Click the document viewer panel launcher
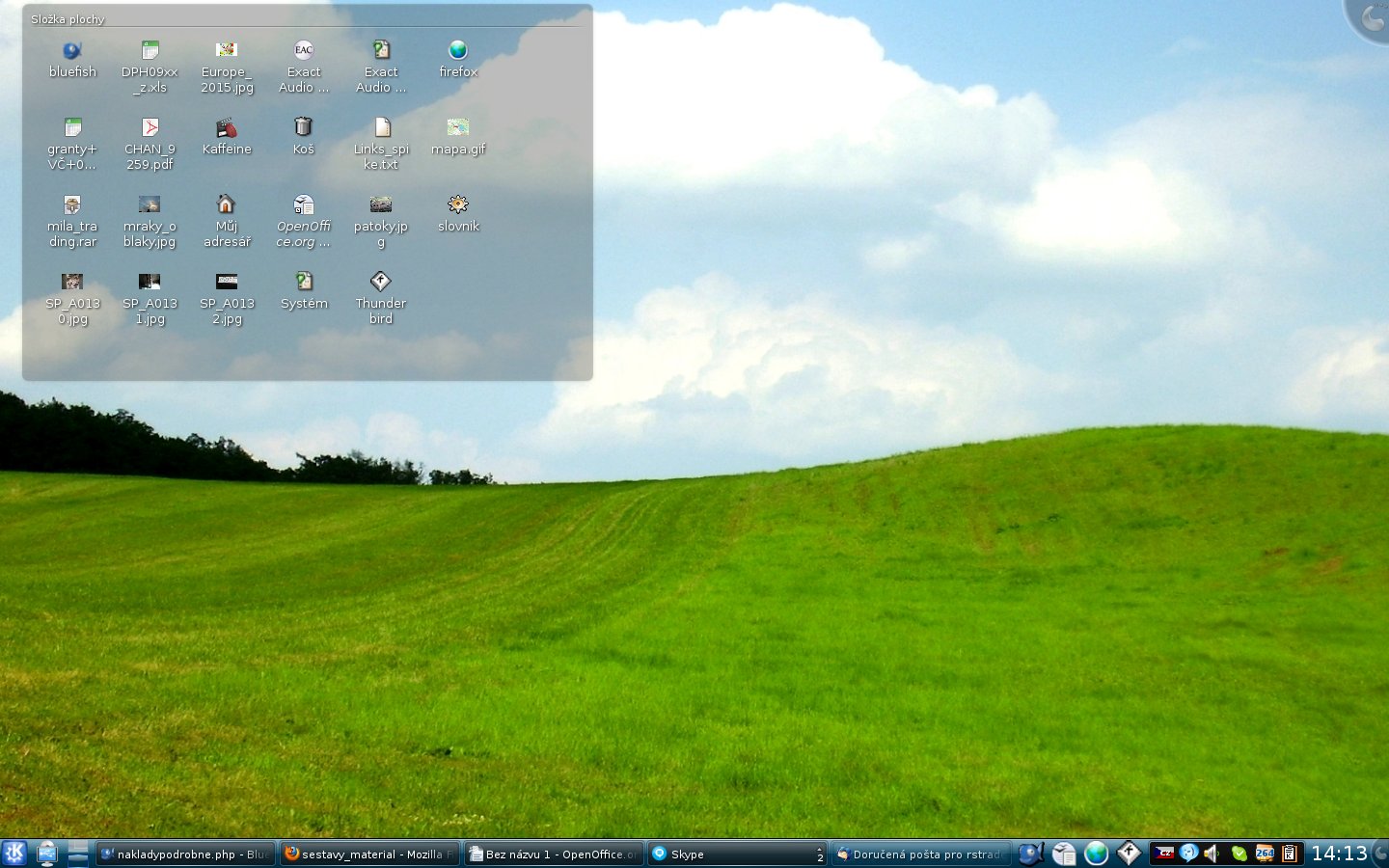Viewport: 1389px width, 868px height. click(x=1064, y=854)
